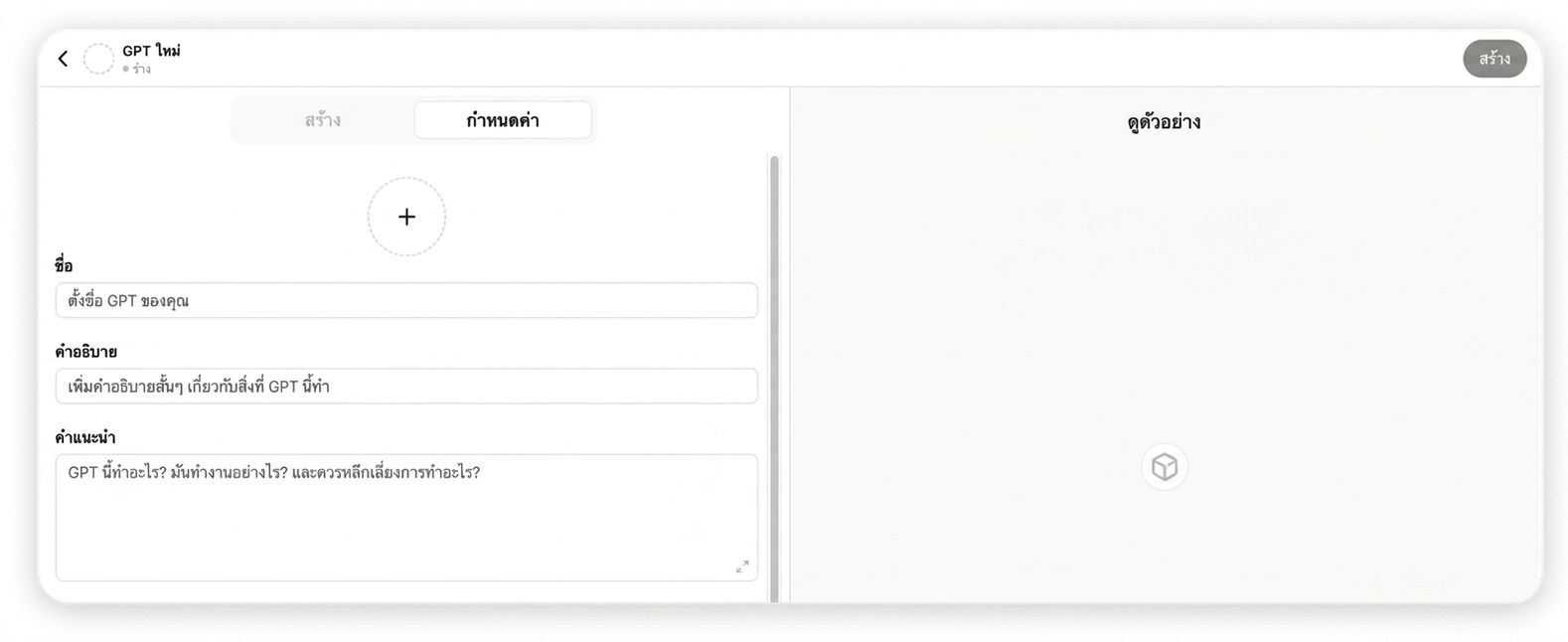Viewport: 1568px width, 642px height.
Task: Click the คำอธิบาย field label
Action: click(85, 352)
